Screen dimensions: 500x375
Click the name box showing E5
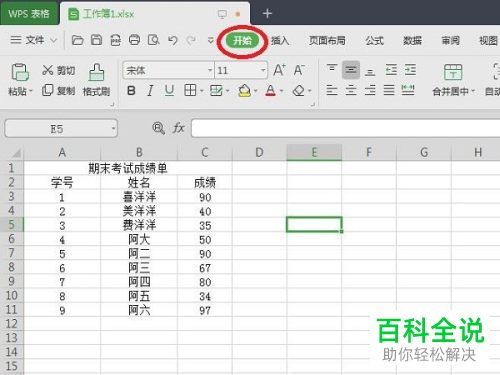[61, 129]
